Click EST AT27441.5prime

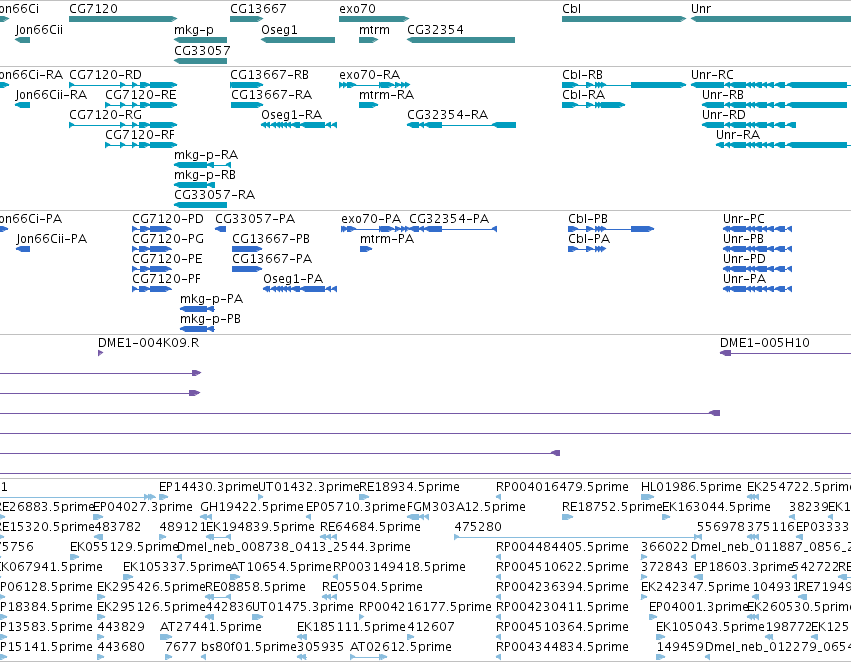point(211,627)
